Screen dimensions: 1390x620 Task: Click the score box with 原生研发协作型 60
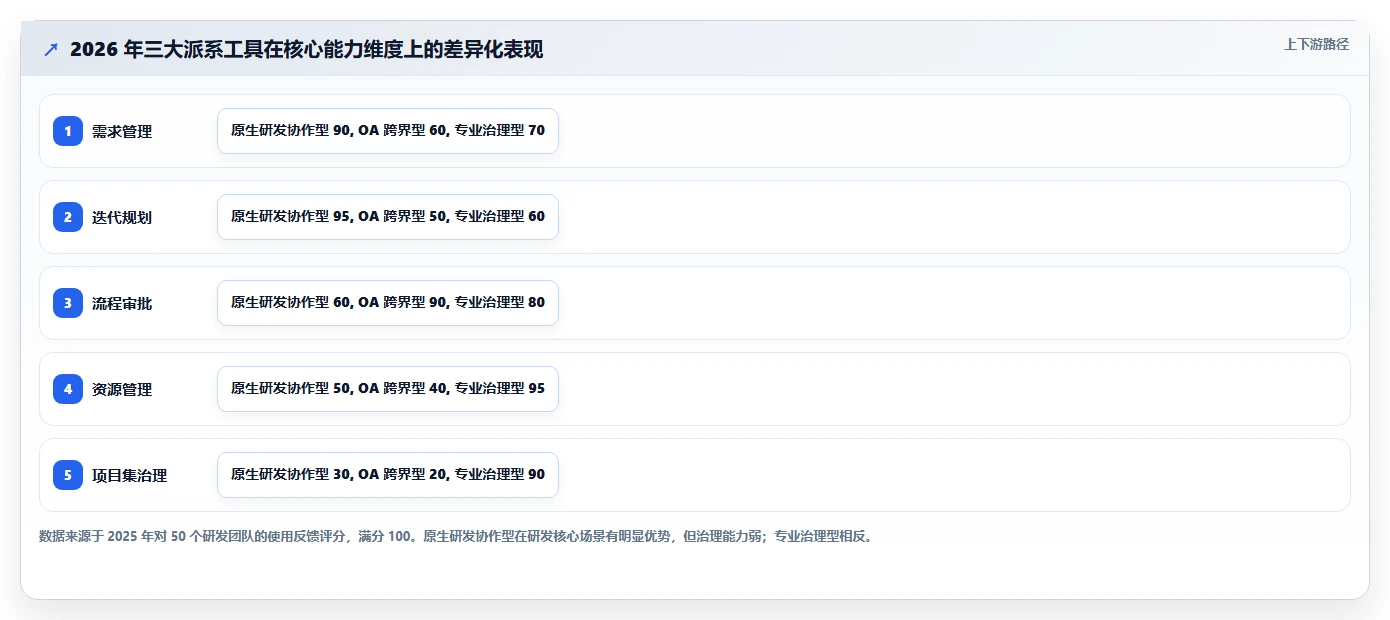(388, 303)
